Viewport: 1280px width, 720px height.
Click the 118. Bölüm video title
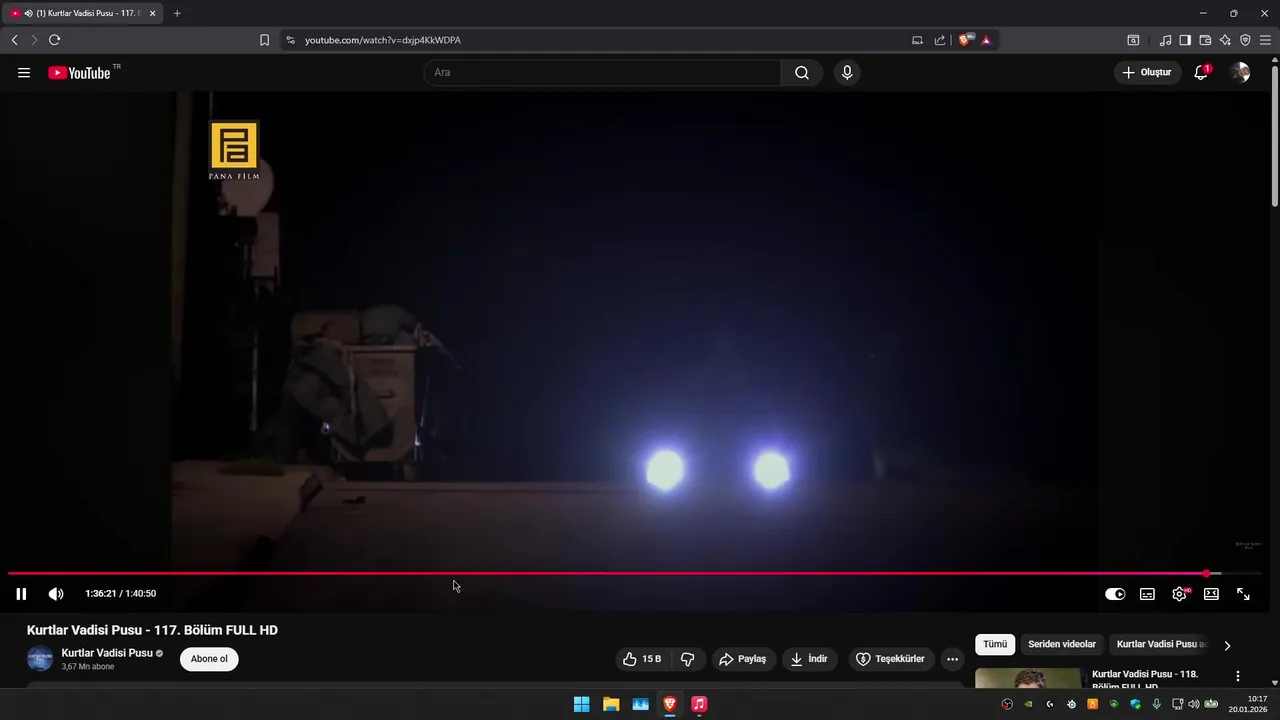point(1145,680)
